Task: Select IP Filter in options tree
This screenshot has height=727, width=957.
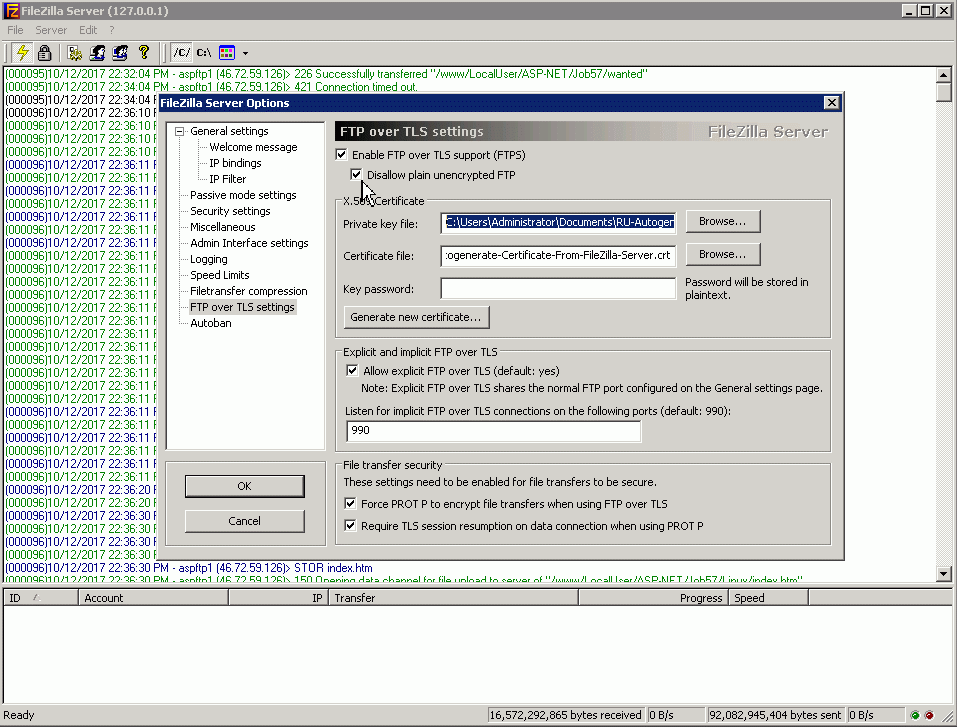Action: tap(228, 179)
